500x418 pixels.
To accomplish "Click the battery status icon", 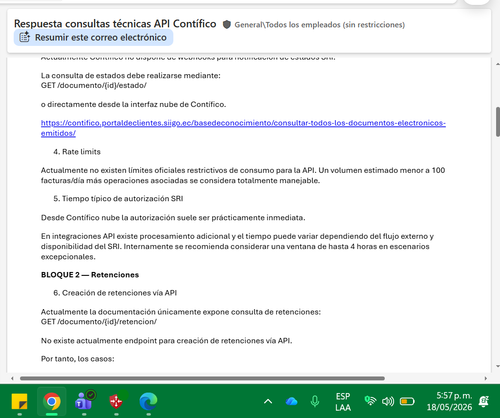I will point(407,401).
